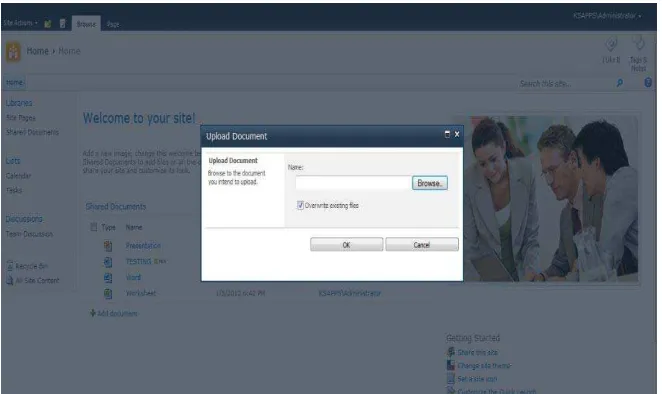Click the site logo icon

point(13,52)
